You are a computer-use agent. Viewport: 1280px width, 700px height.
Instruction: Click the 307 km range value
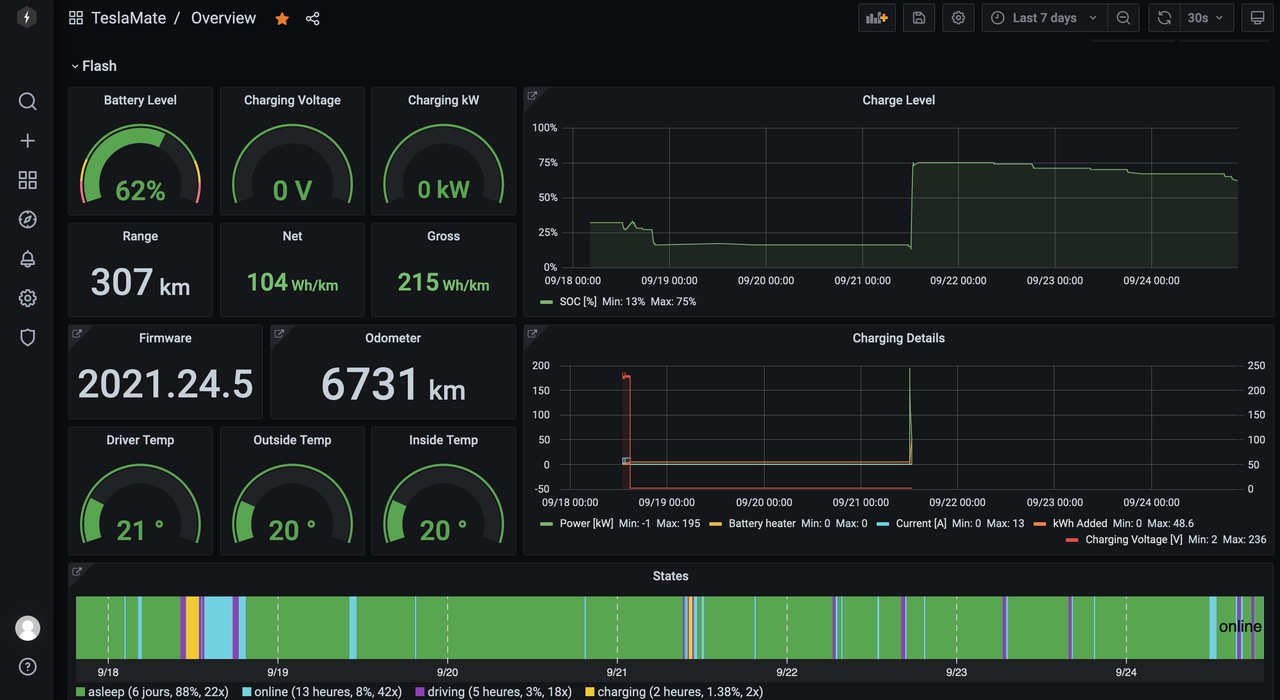[140, 282]
